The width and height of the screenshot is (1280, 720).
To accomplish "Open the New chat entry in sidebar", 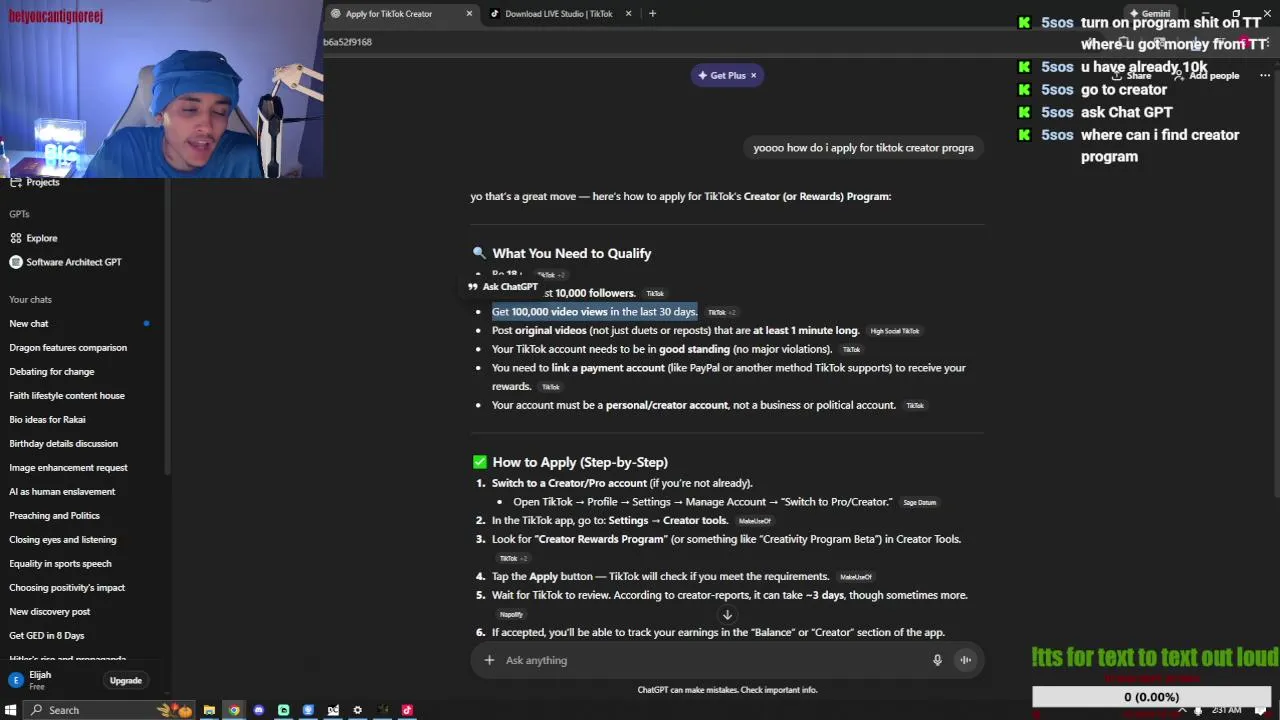I will (x=29, y=324).
